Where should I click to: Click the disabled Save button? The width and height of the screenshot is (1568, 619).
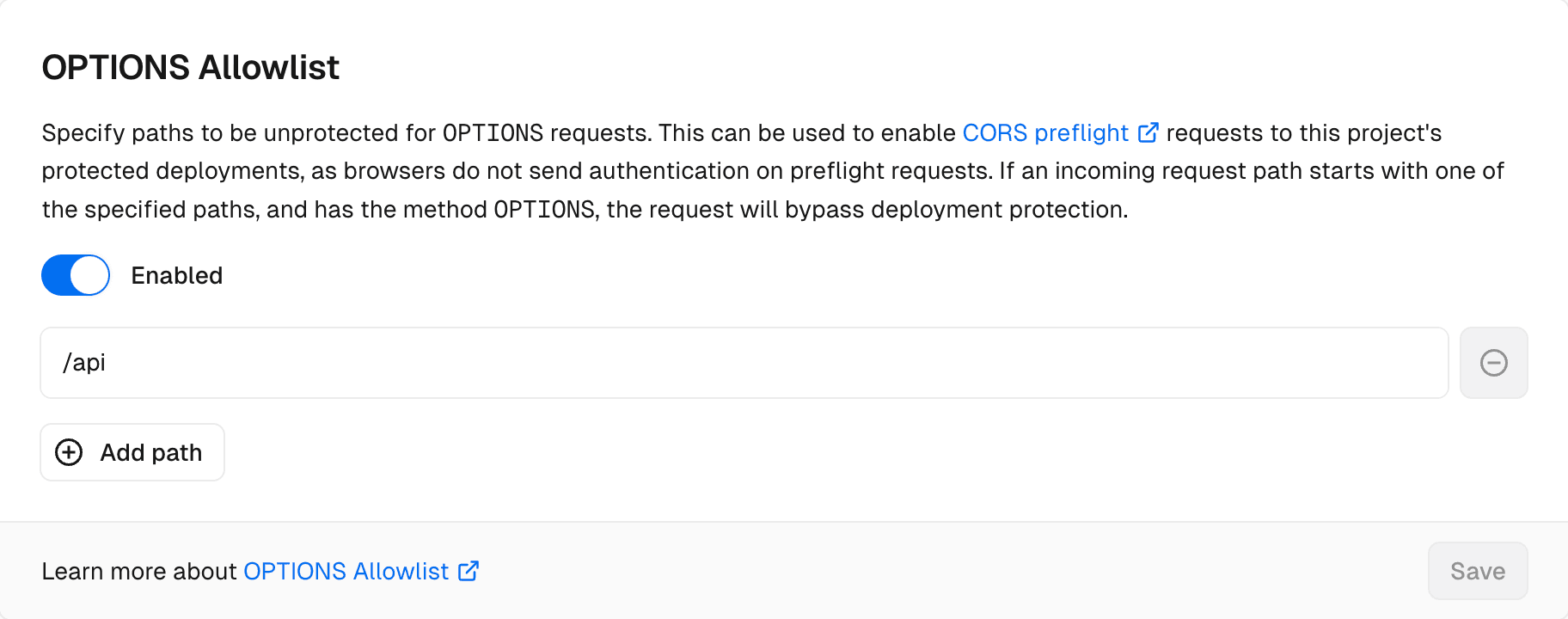coord(1477,571)
